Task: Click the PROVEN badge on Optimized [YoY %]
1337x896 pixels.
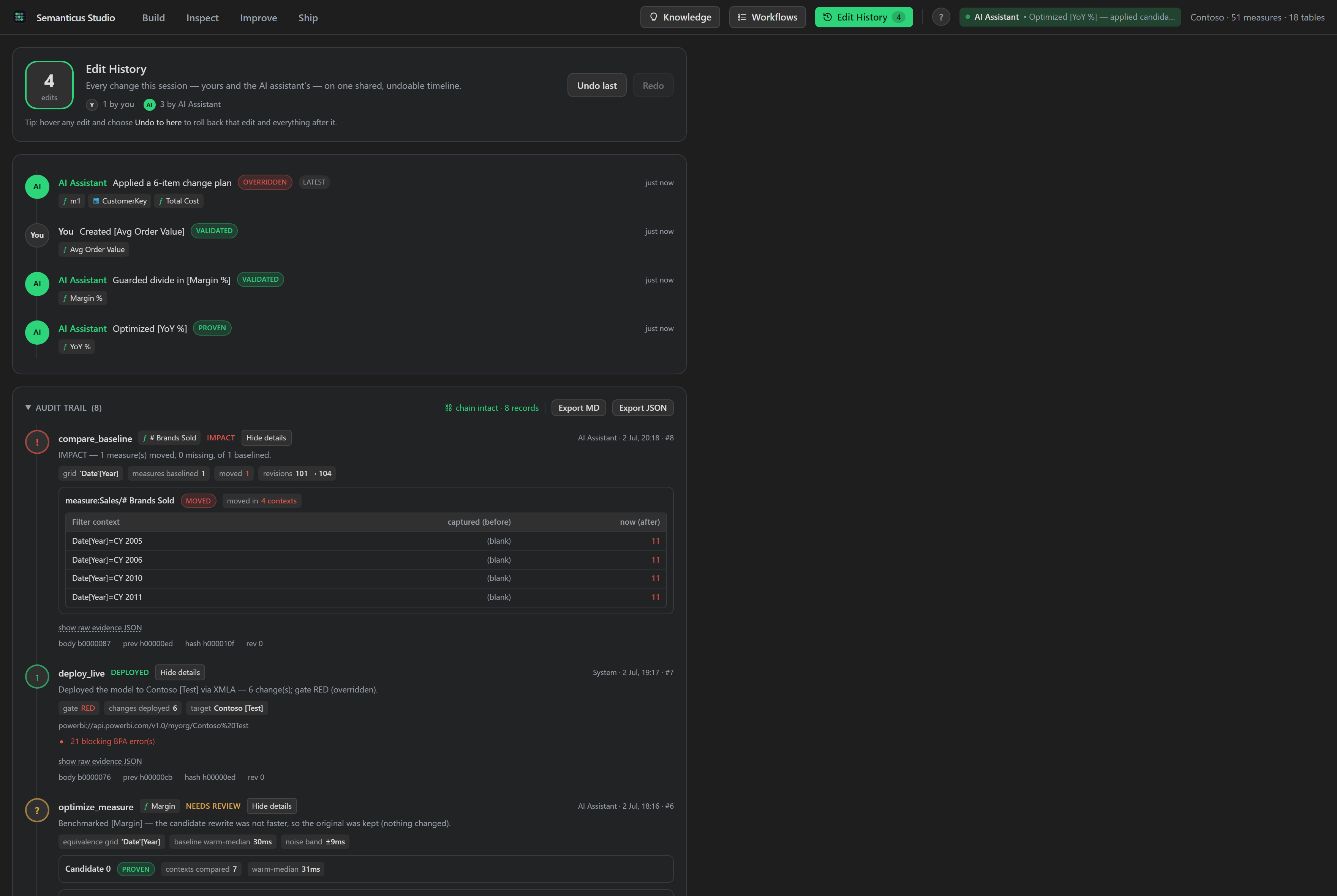Action: point(212,328)
